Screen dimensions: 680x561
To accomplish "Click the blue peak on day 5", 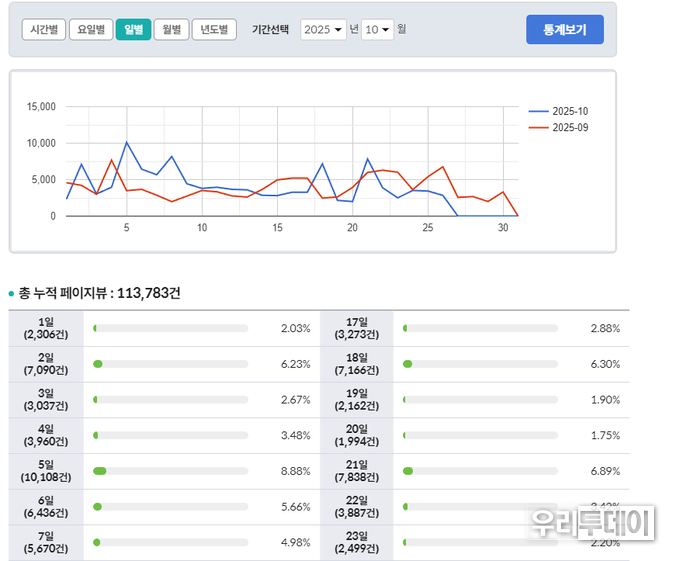I will pyautogui.click(x=126, y=142).
